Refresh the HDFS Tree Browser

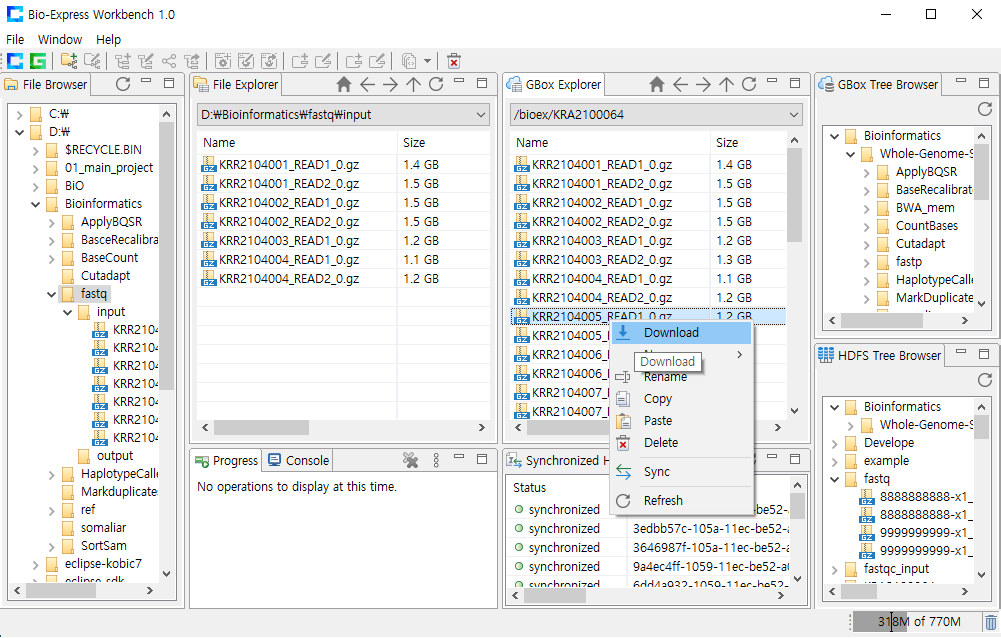click(985, 380)
